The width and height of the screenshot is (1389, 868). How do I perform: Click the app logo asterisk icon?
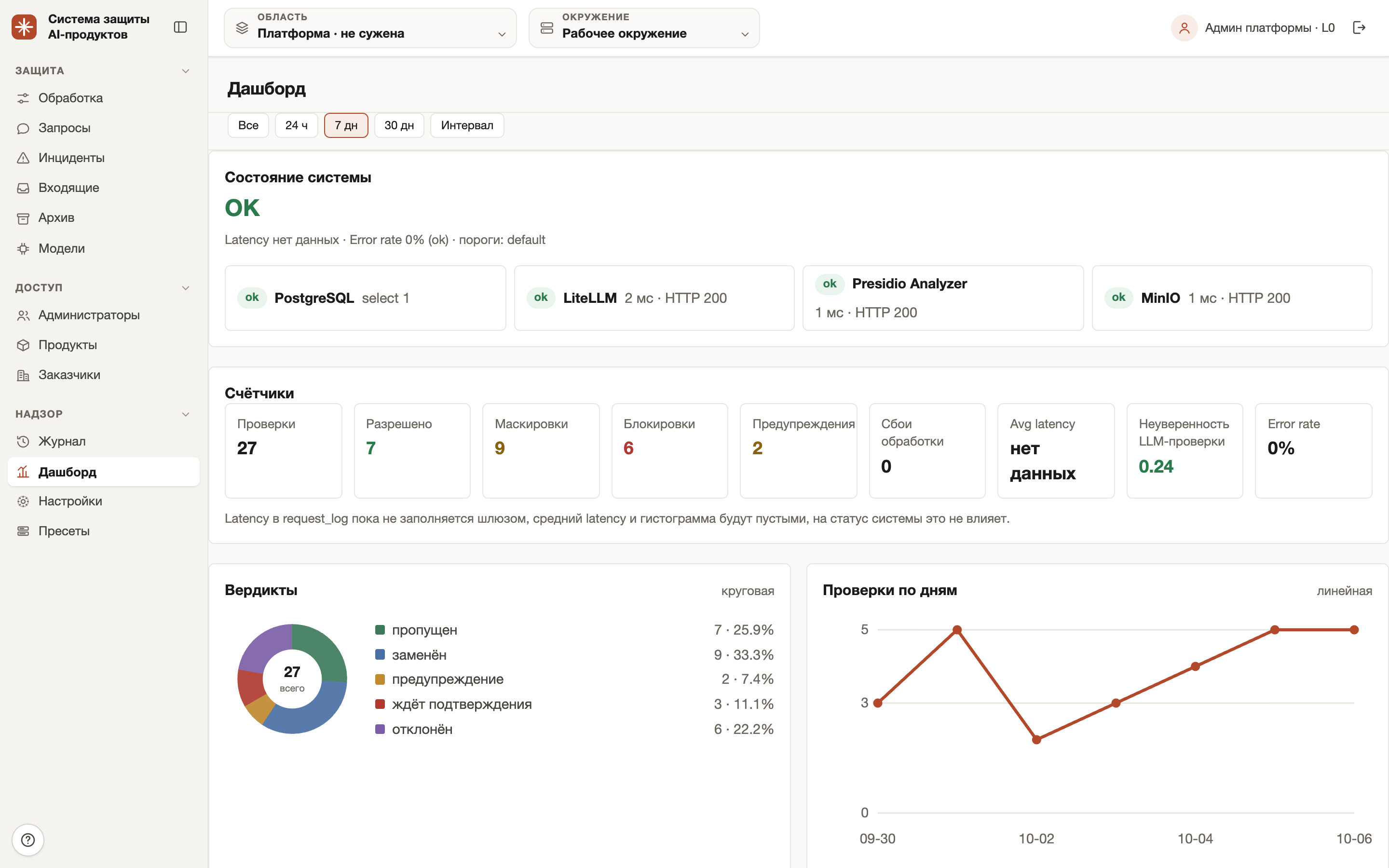(x=24, y=27)
